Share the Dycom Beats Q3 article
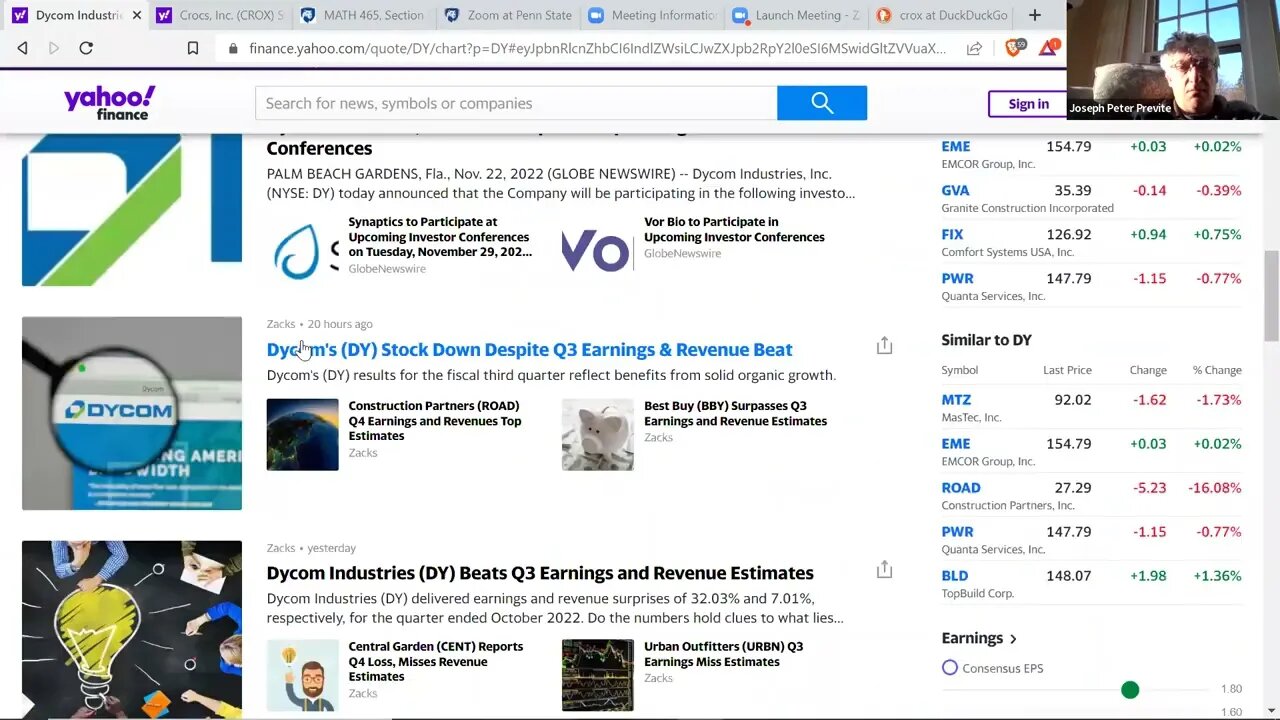The image size is (1280, 720). (884, 570)
